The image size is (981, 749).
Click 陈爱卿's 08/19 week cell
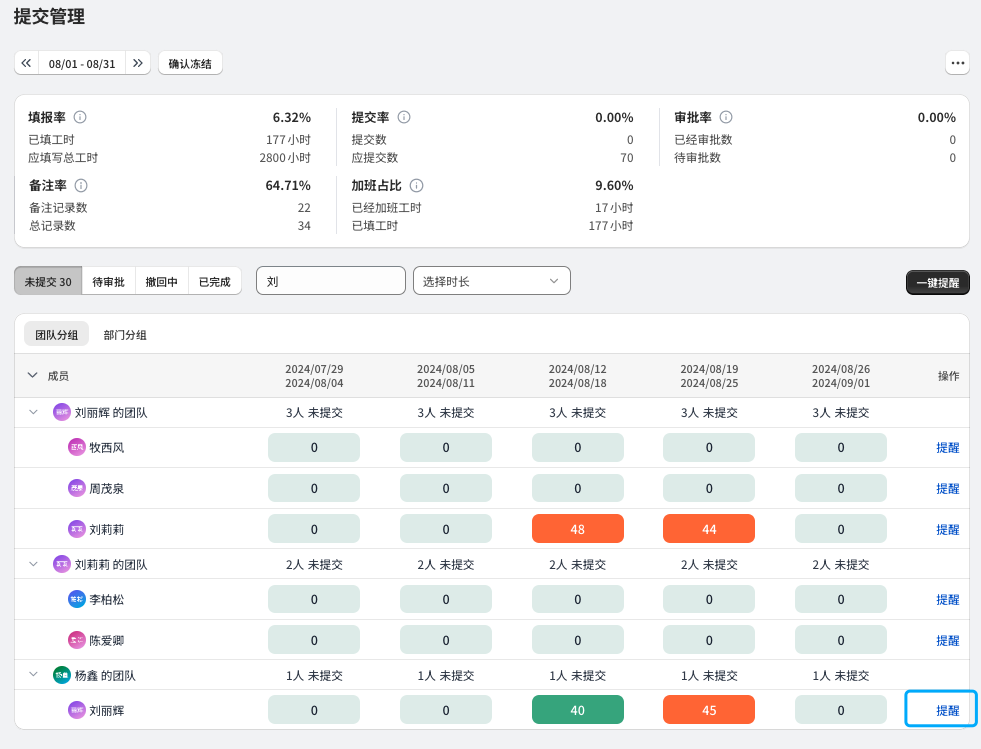click(709, 640)
